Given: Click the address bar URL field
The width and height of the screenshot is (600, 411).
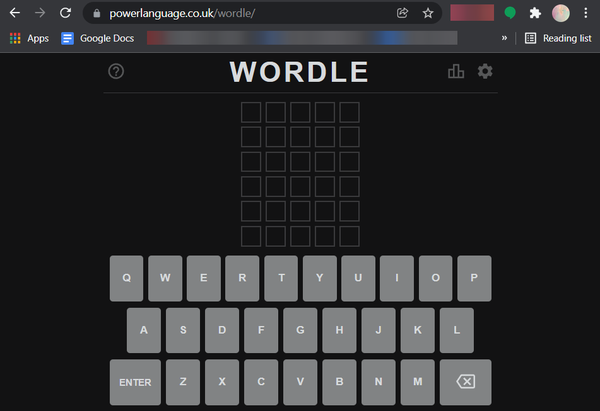Looking at the screenshot, I should click(x=245, y=13).
